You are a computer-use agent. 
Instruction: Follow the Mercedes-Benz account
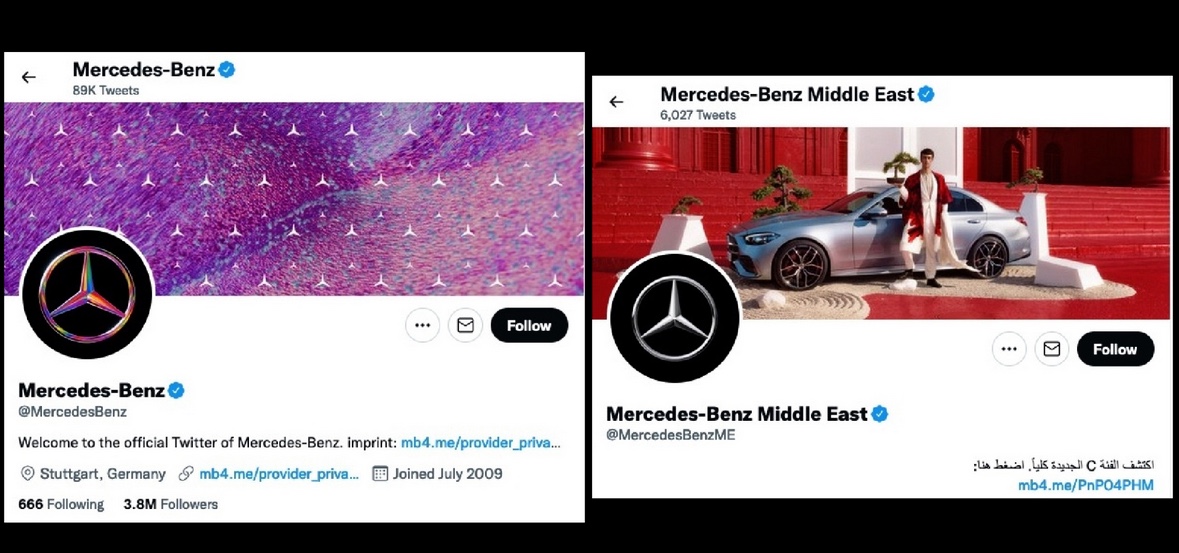[x=529, y=326]
